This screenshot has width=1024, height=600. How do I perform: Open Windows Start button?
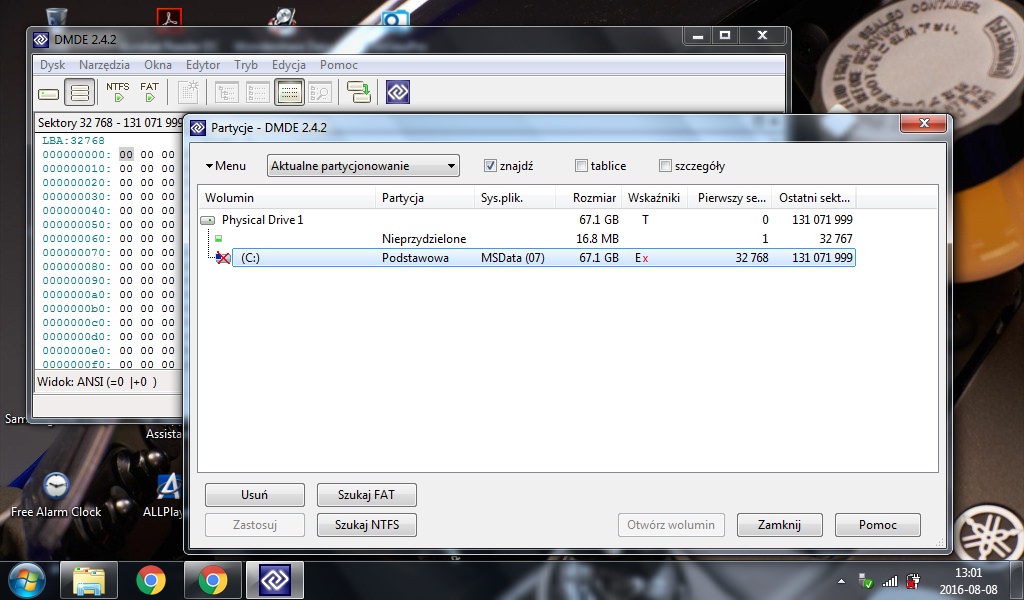point(25,580)
